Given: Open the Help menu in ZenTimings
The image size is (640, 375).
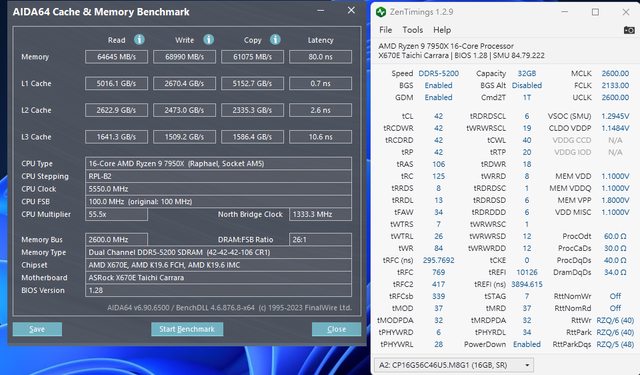Looking at the screenshot, I should 442,30.
